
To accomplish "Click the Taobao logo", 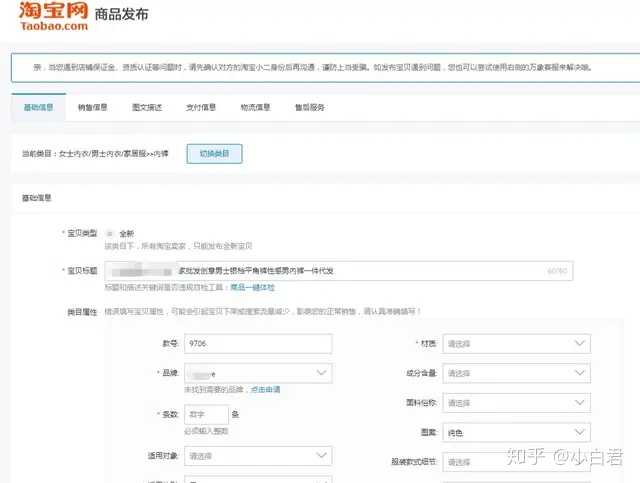I will 53,16.
